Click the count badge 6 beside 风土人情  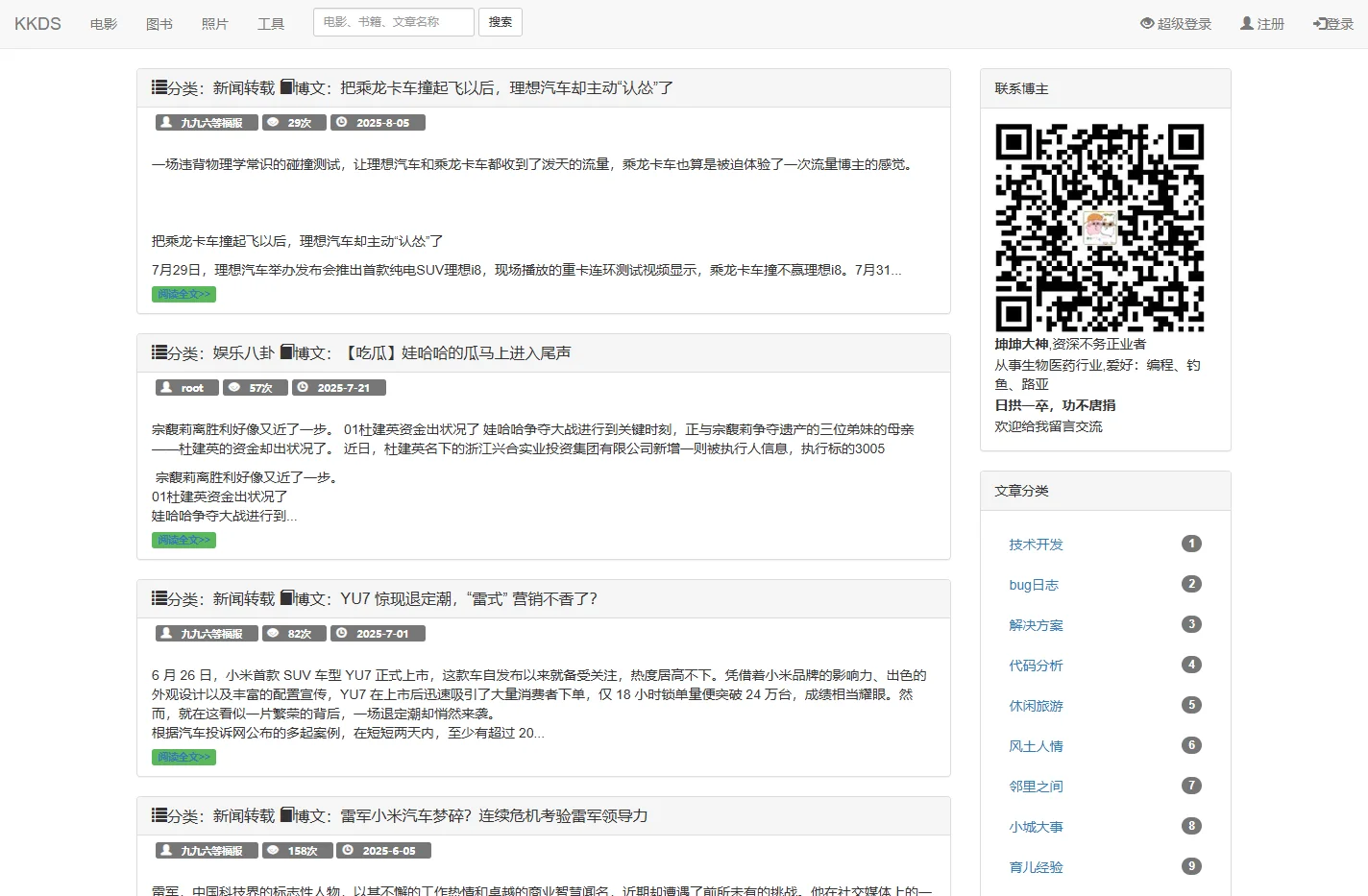pyautogui.click(x=1191, y=745)
